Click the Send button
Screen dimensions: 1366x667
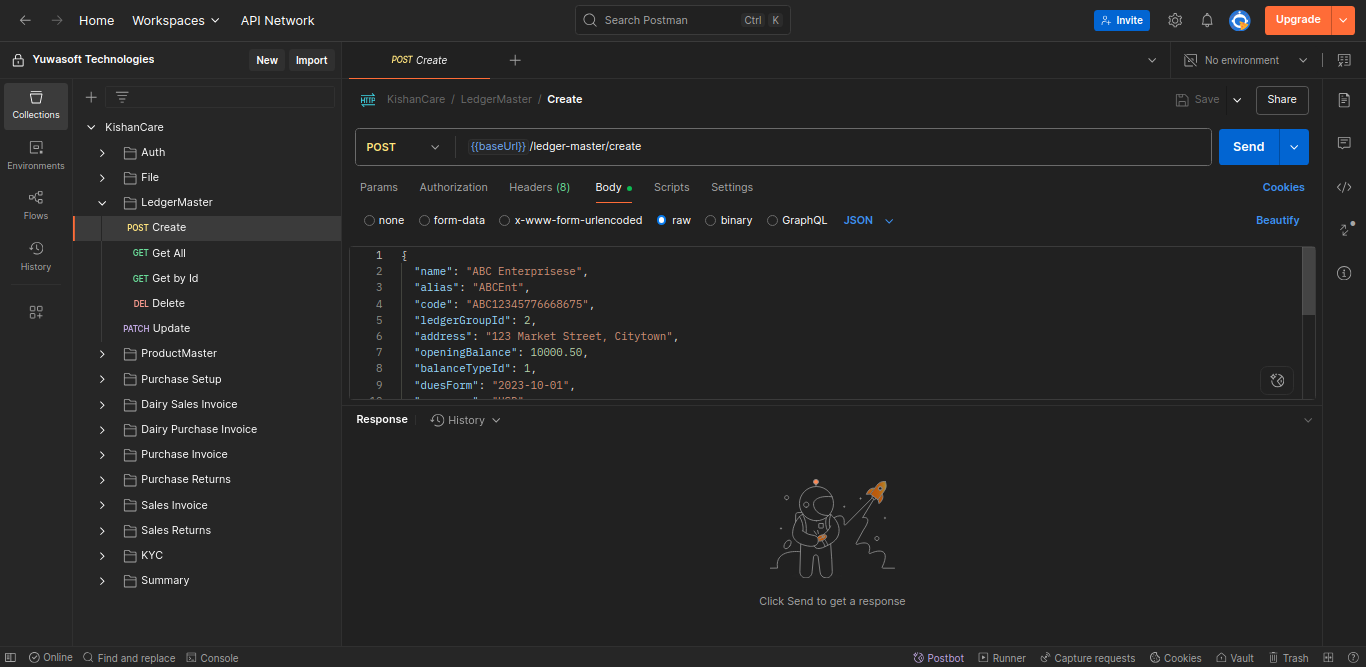(1248, 147)
